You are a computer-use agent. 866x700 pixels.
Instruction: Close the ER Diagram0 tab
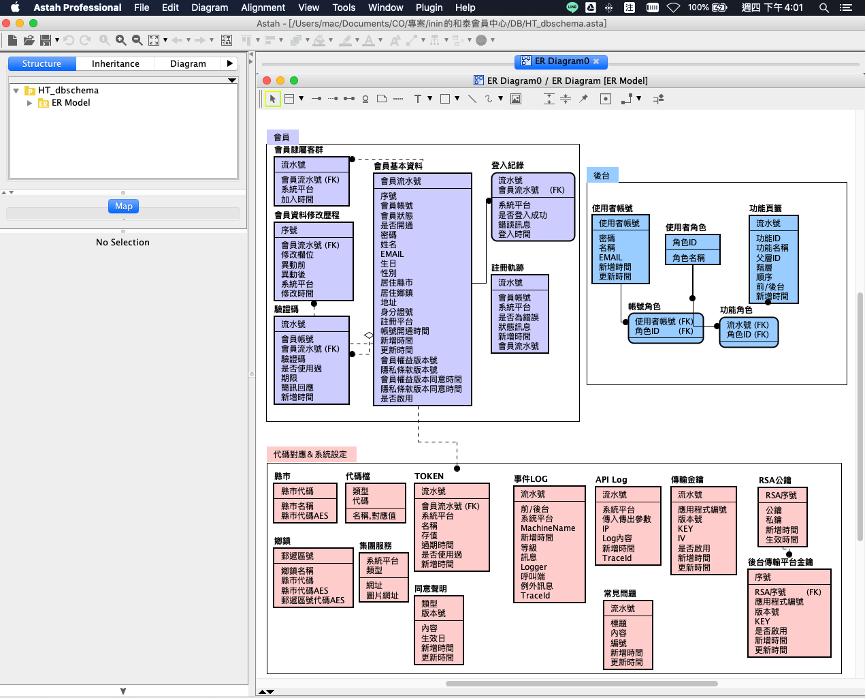pyautogui.click(x=596, y=61)
